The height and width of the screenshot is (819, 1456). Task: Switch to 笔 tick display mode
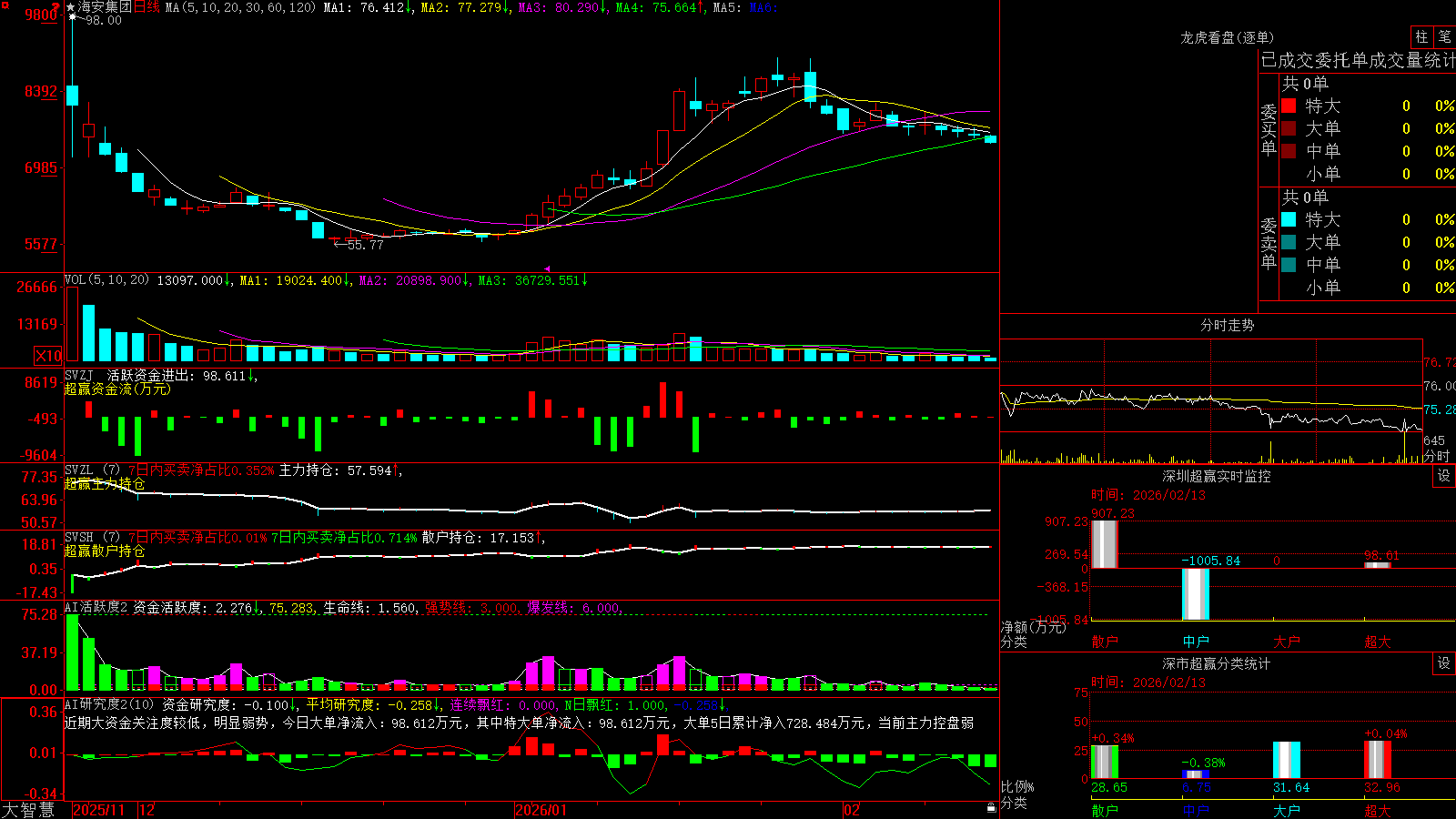coord(1445,37)
